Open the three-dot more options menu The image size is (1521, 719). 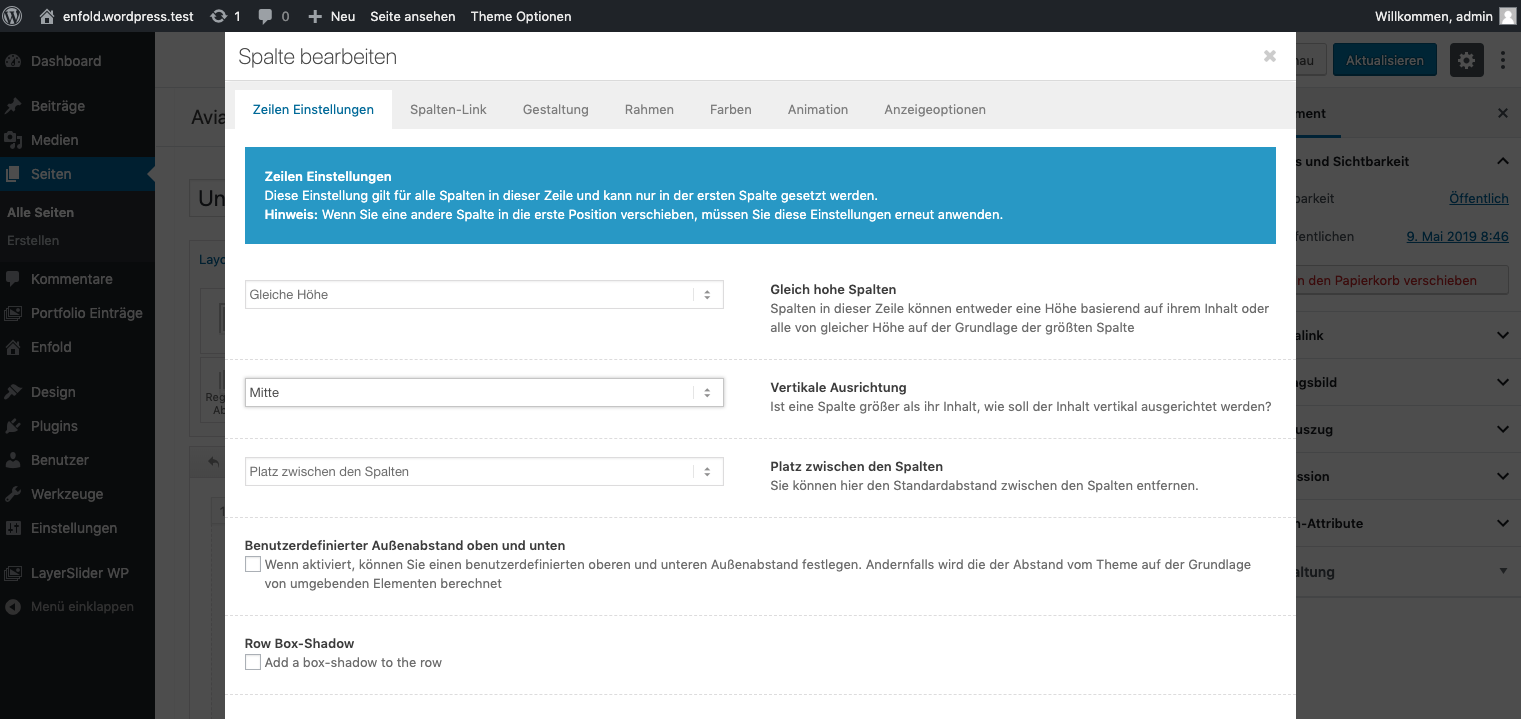click(x=1503, y=60)
